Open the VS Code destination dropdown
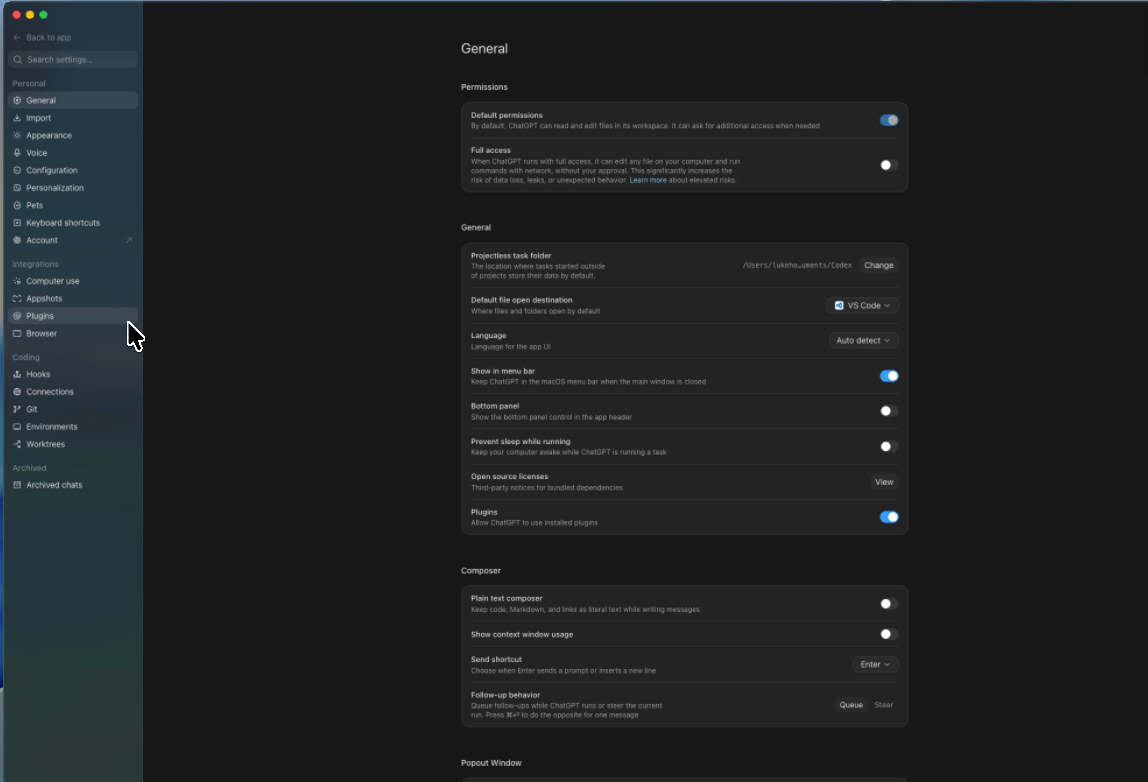Image resolution: width=1148 pixels, height=782 pixels. [862, 305]
